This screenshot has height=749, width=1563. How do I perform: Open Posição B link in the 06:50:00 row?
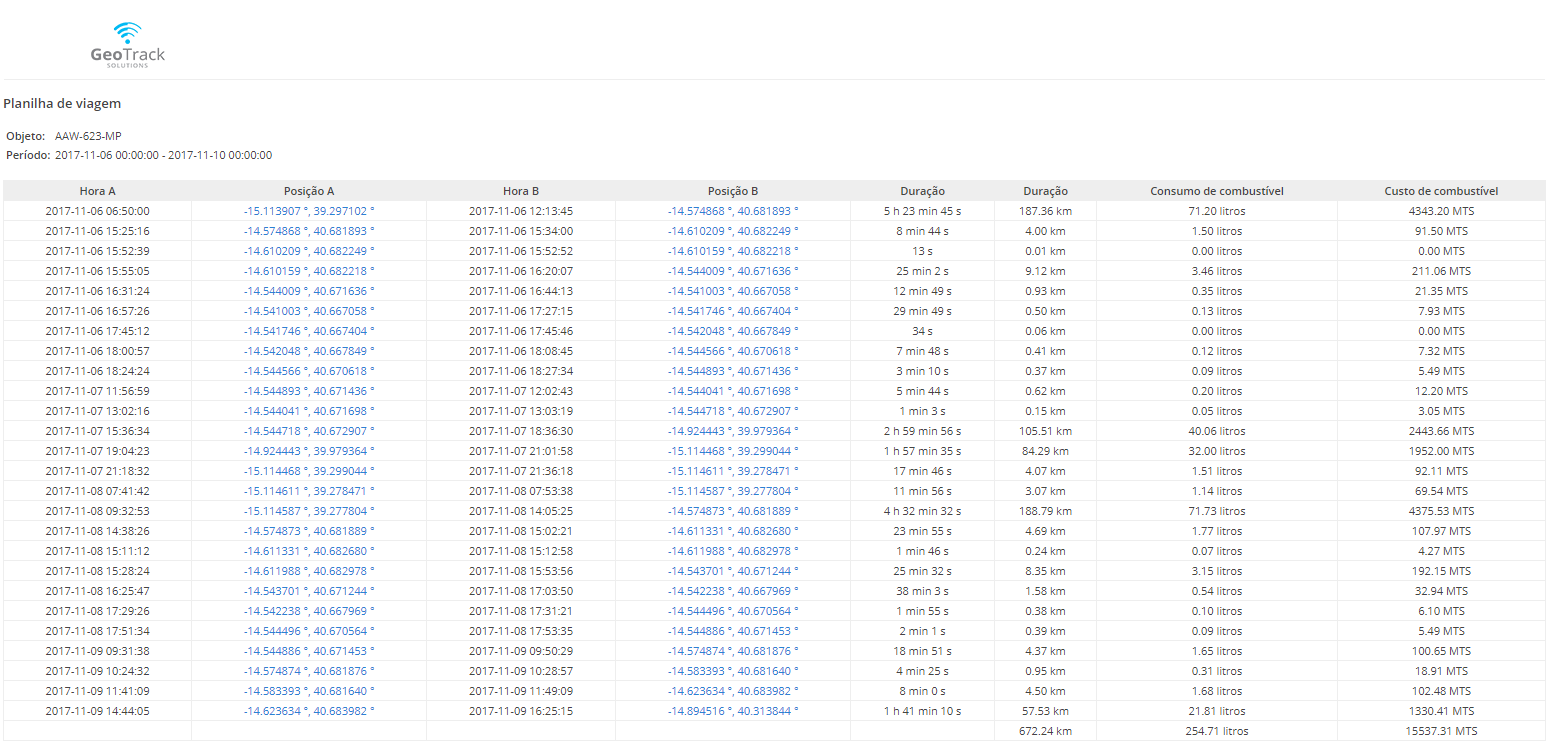pos(732,211)
